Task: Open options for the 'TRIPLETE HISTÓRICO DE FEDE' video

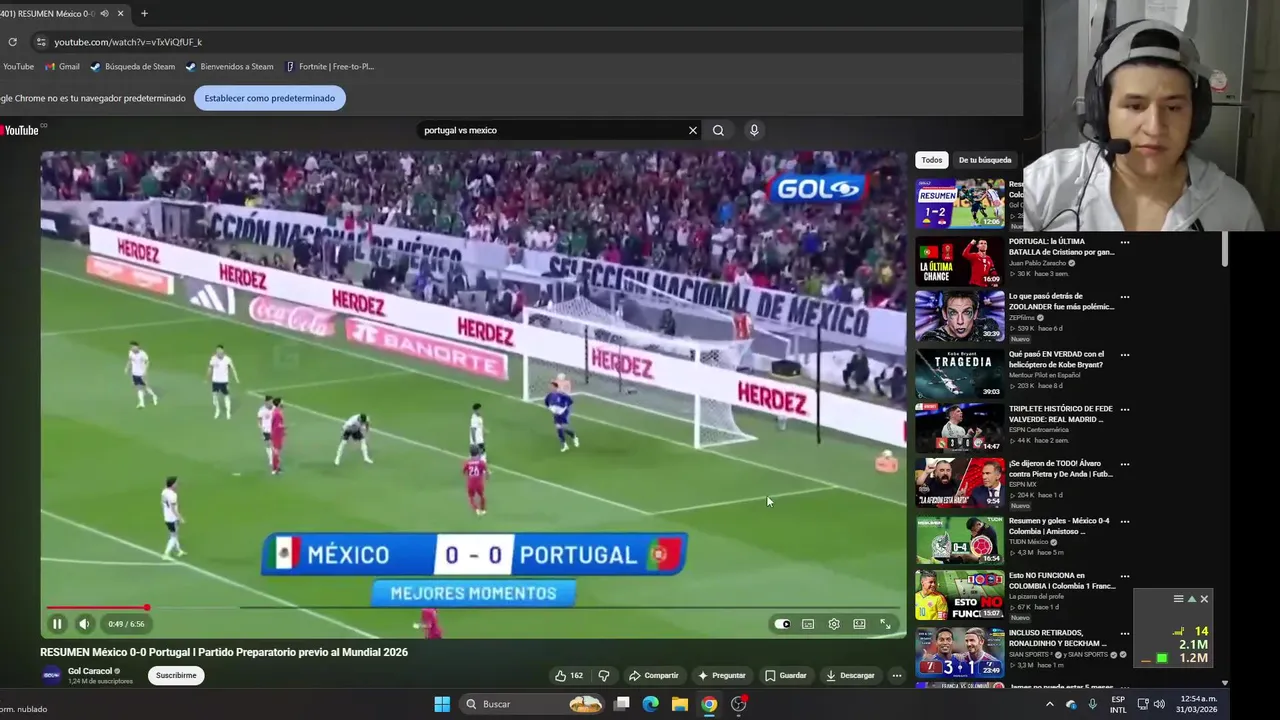Action: 1125,409
